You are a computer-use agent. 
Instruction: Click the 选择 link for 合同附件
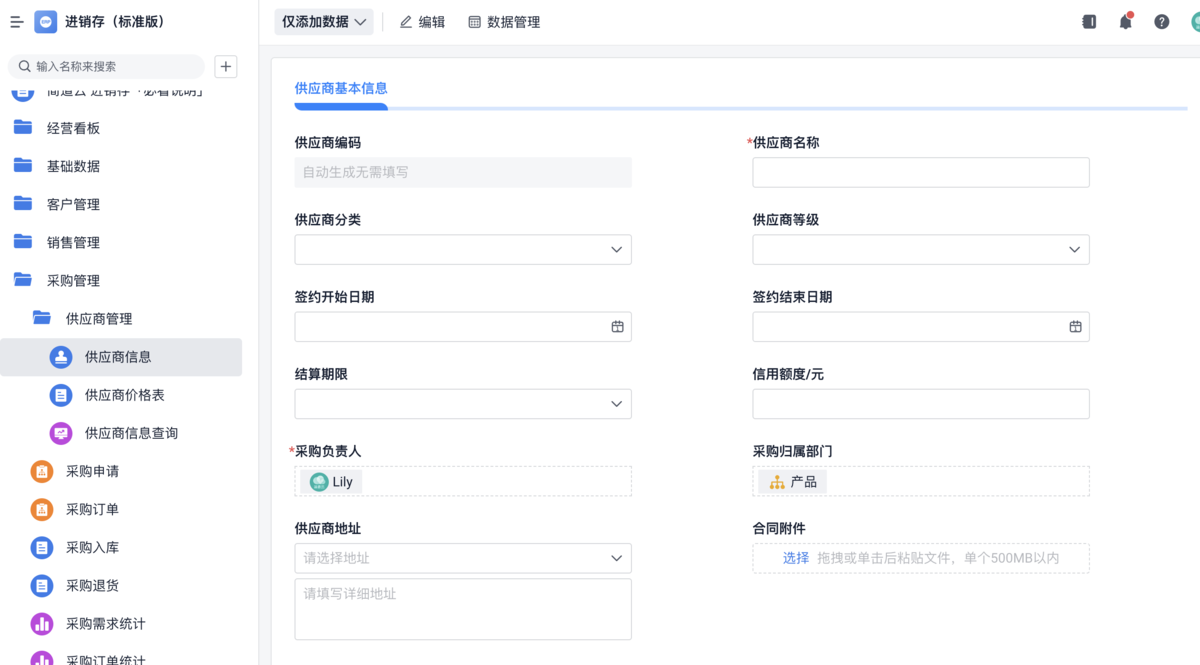[795, 558]
